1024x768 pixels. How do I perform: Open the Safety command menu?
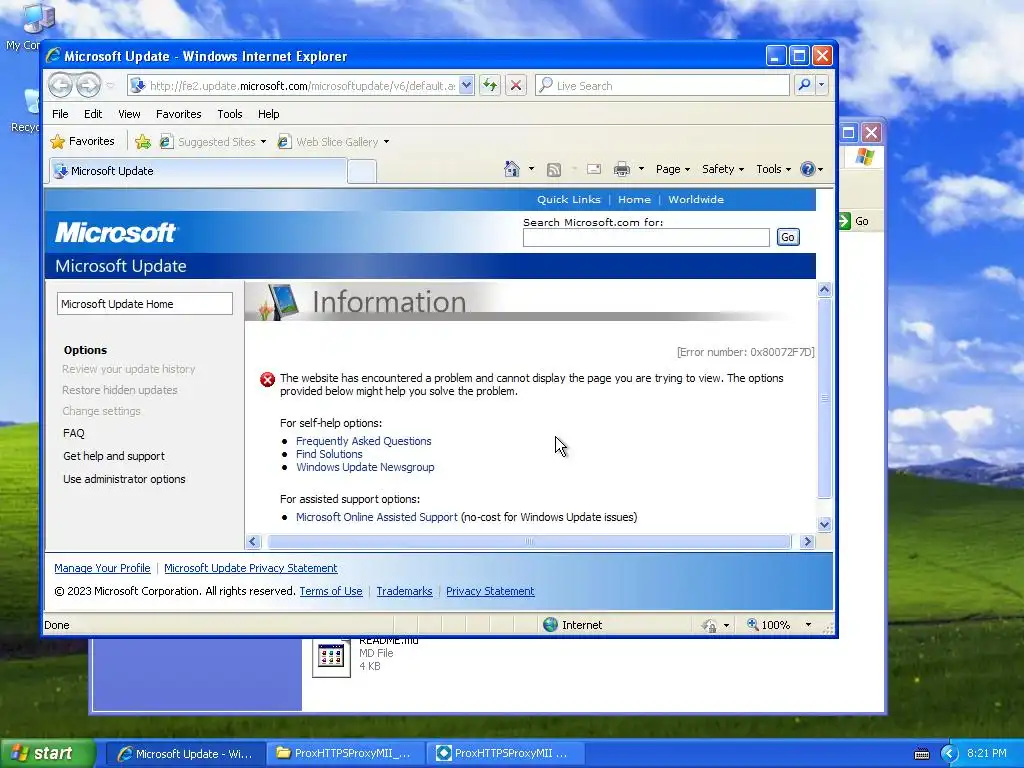[x=722, y=169]
